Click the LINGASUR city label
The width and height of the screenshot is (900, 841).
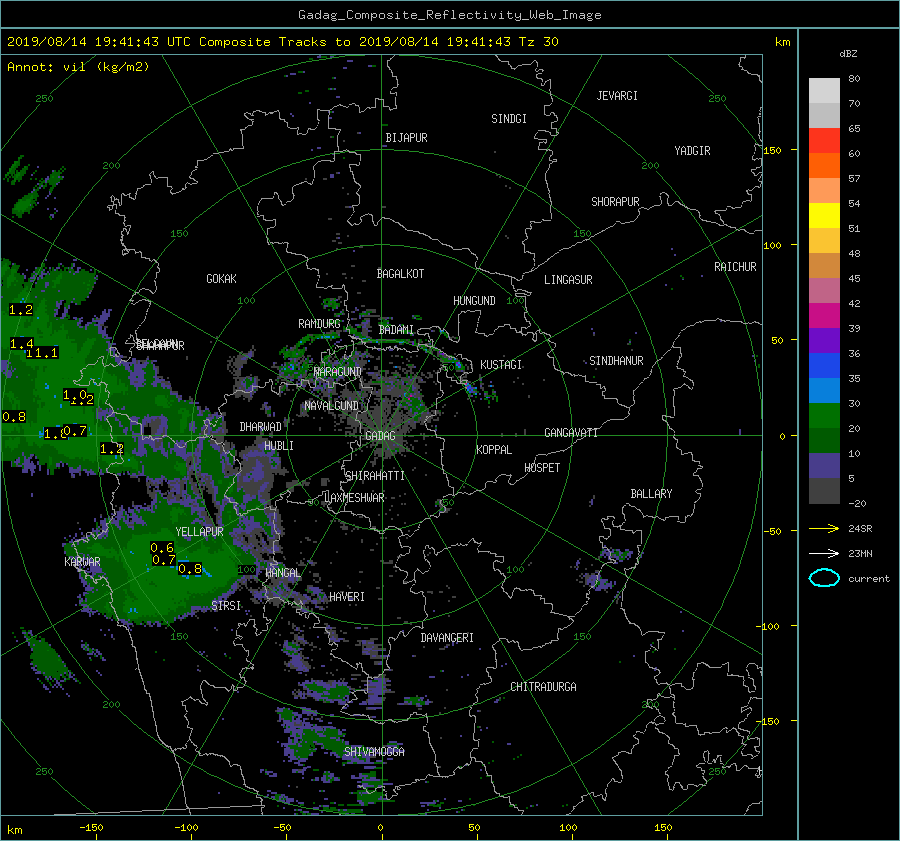[568, 280]
